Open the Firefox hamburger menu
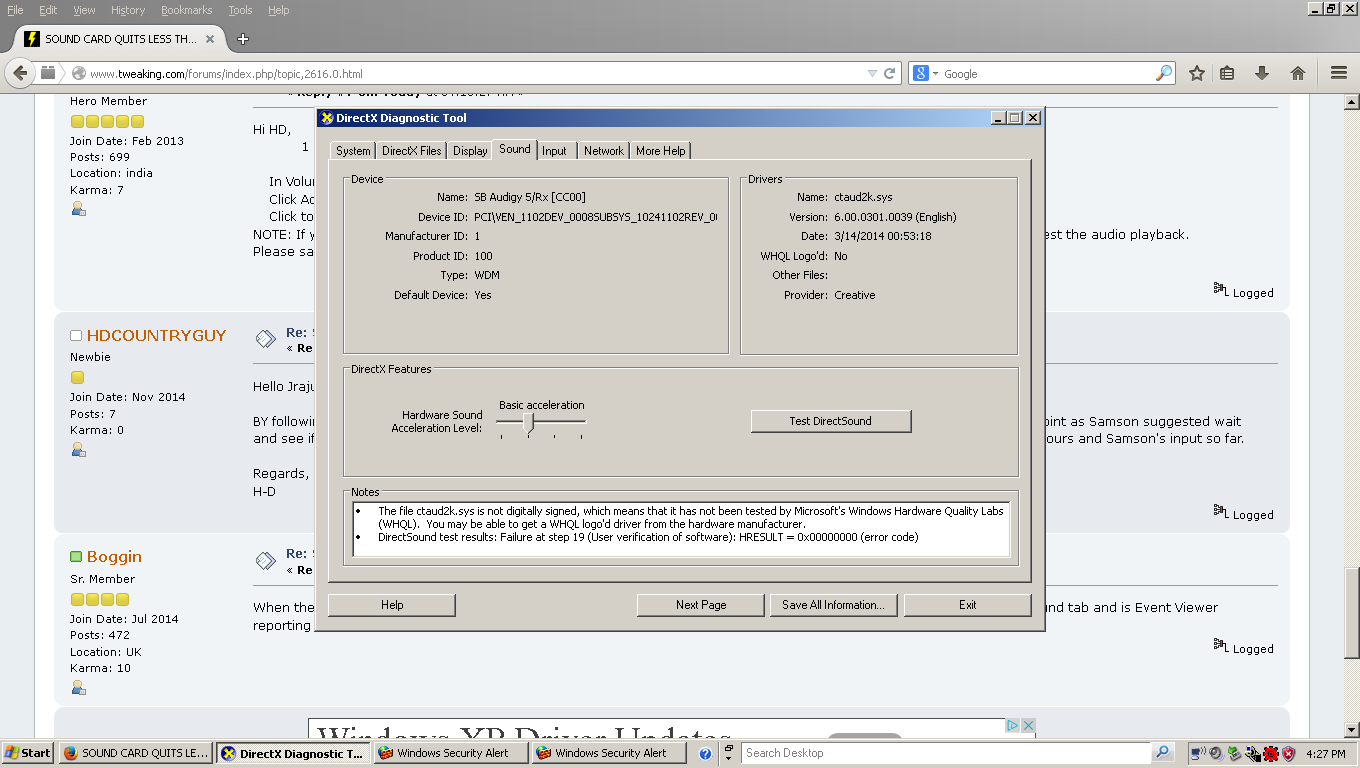The height and width of the screenshot is (768, 1360). tap(1339, 73)
